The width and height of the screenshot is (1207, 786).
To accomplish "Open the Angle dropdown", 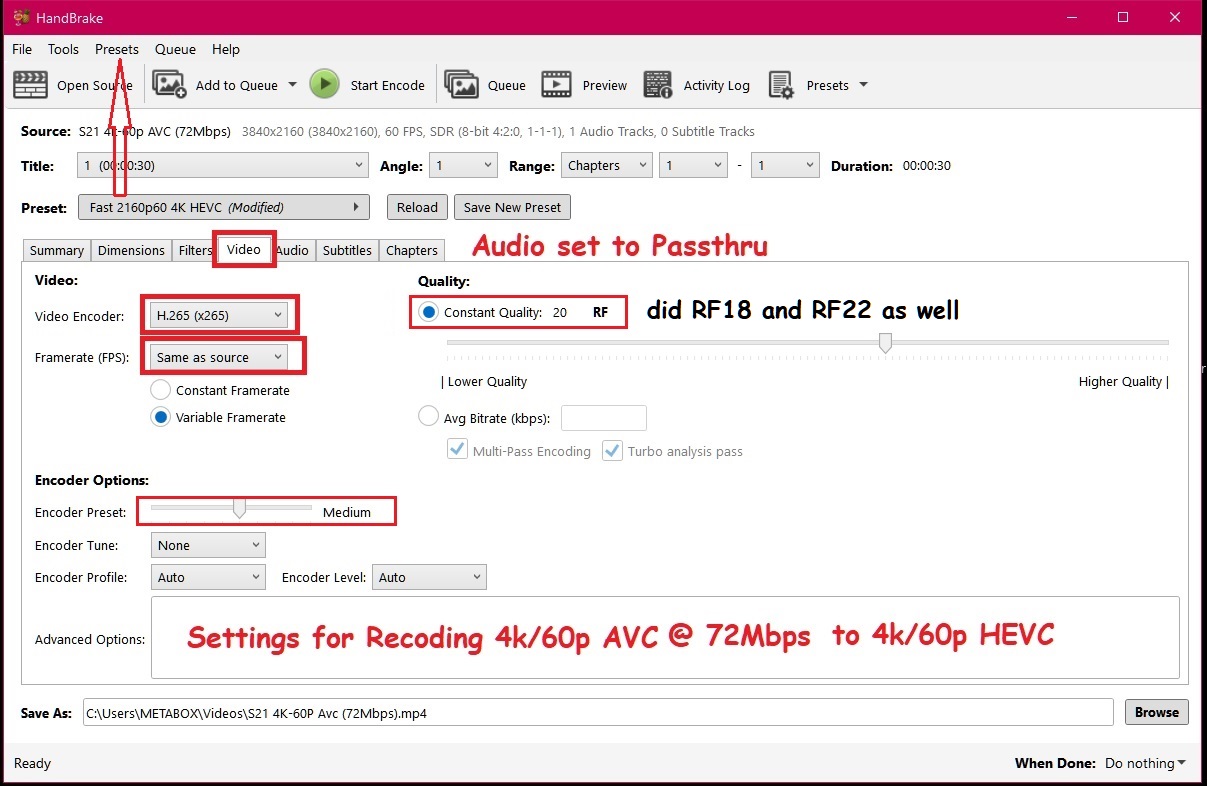I will (x=464, y=166).
